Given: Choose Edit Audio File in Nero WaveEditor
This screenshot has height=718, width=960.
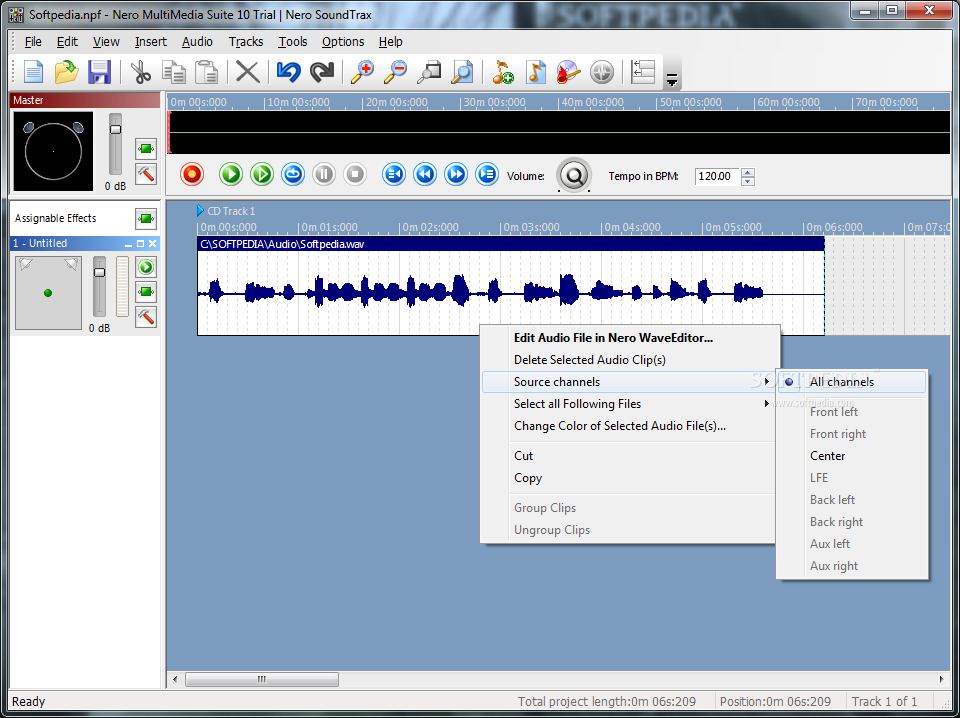Looking at the screenshot, I should point(631,338).
